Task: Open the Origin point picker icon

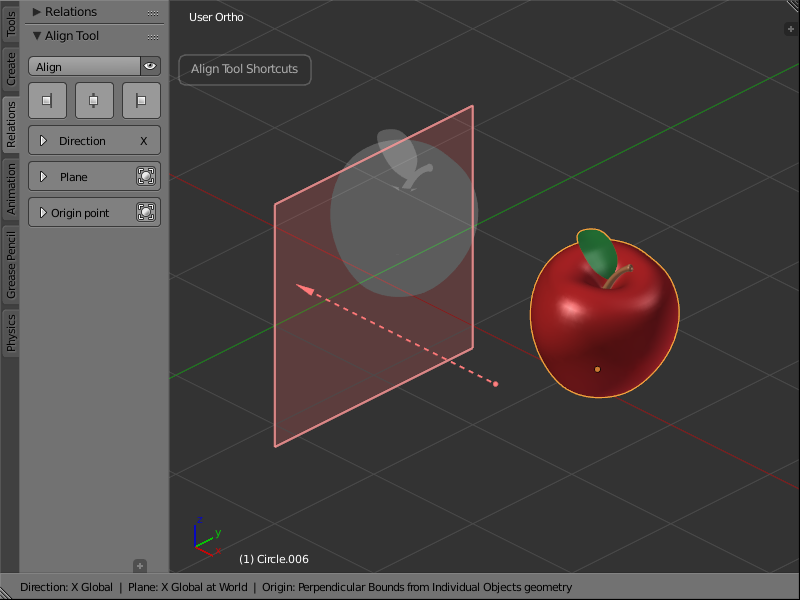Action: pyautogui.click(x=148, y=212)
